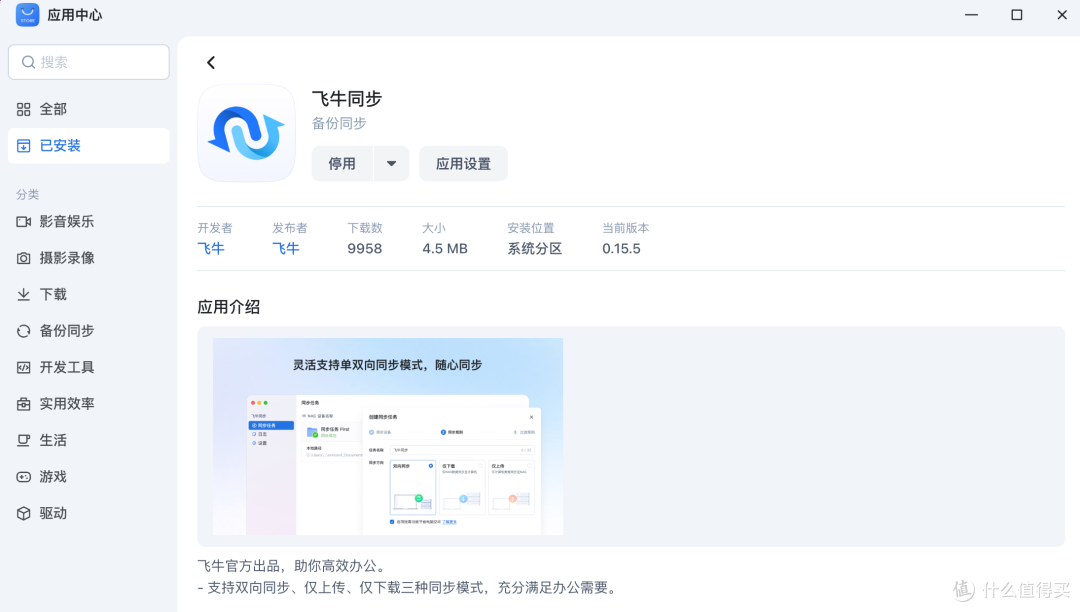This screenshot has height=612, width=1080.
Task: Maximize the 应用中心 window
Action: [x=1017, y=14]
